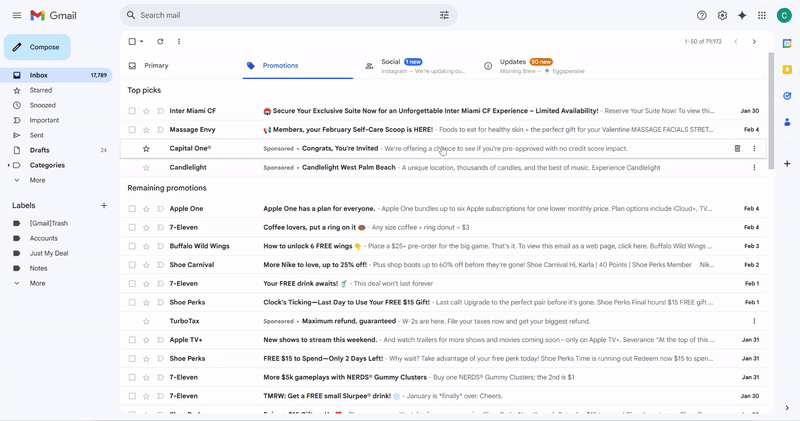Open the main menu hamburger icon

tap(17, 15)
